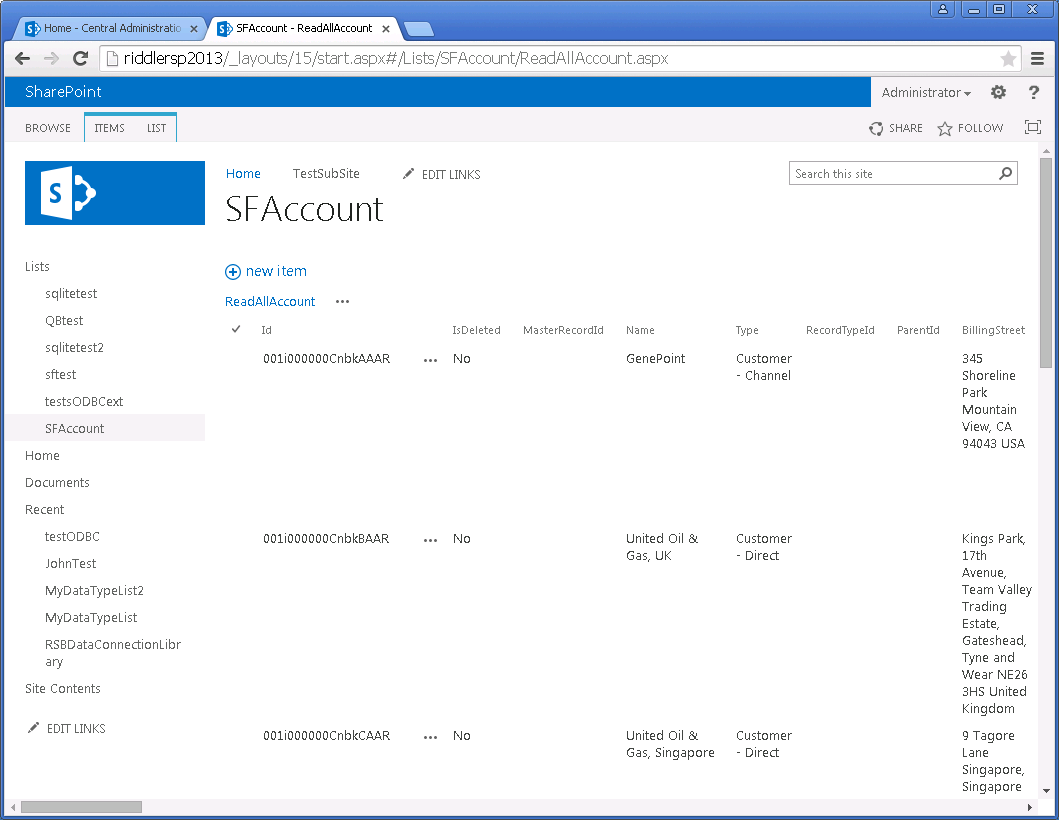
Task: Open the view options ellipsis beside ReadAllAccount
Action: point(343,301)
